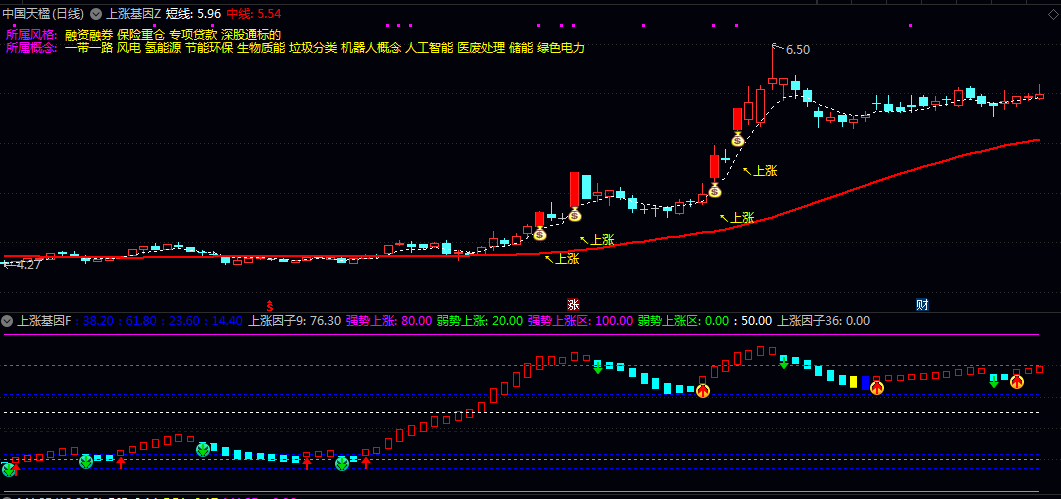Open the dropdown arrow beside 上涨基因F
The height and width of the screenshot is (499, 1061).
tap(7, 321)
